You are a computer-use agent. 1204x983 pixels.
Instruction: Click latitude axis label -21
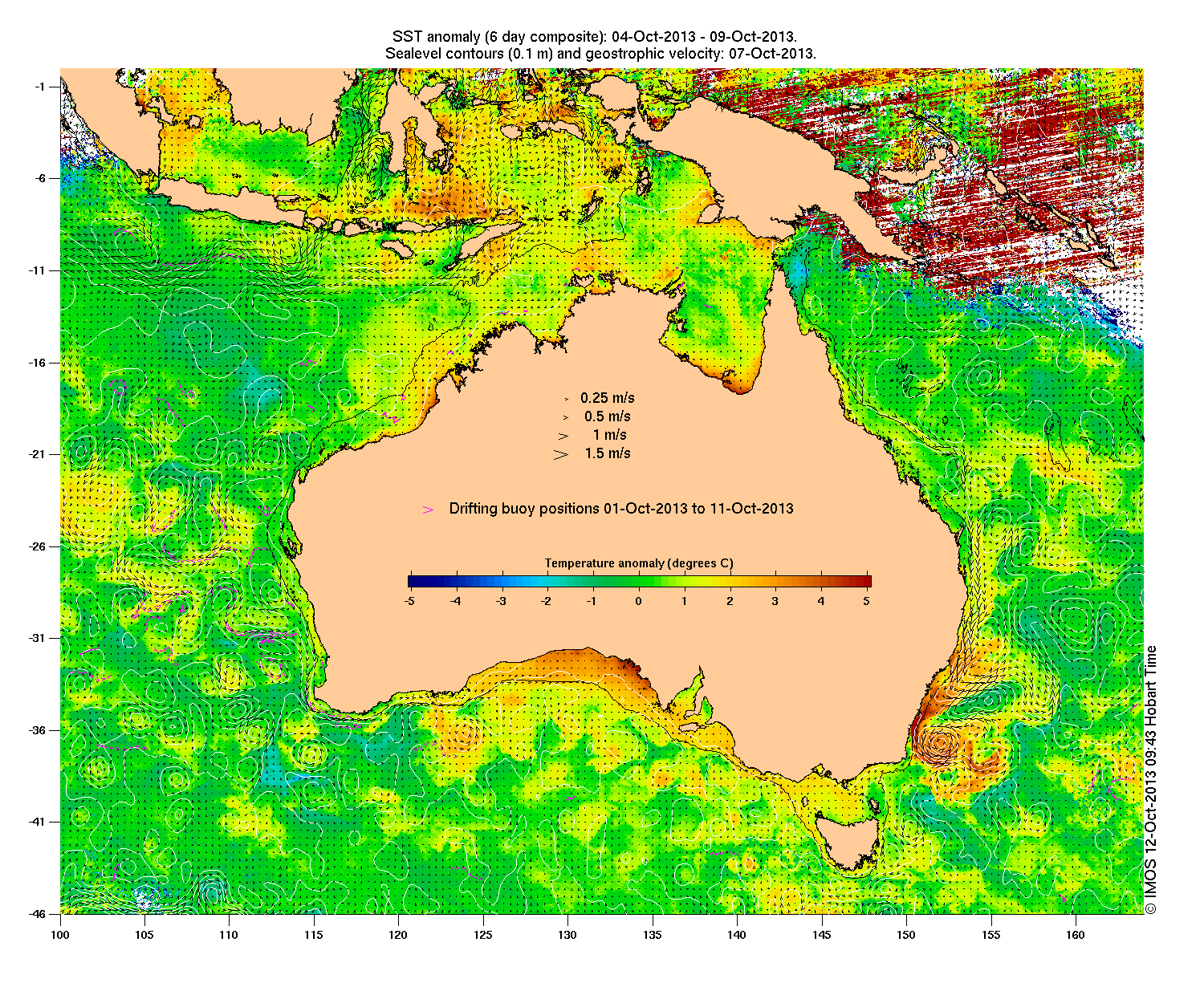click(39, 454)
